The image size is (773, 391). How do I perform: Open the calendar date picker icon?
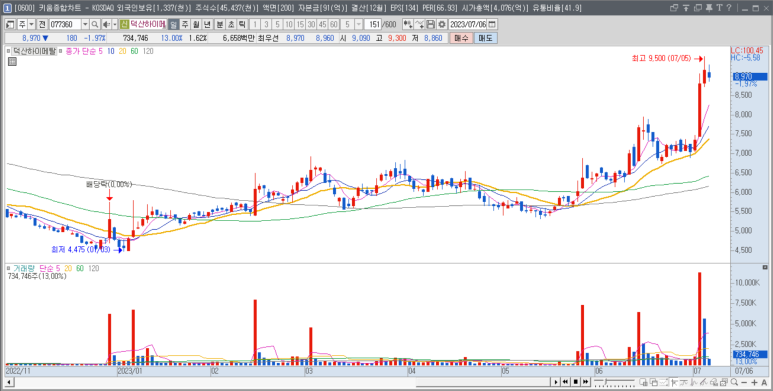point(492,24)
